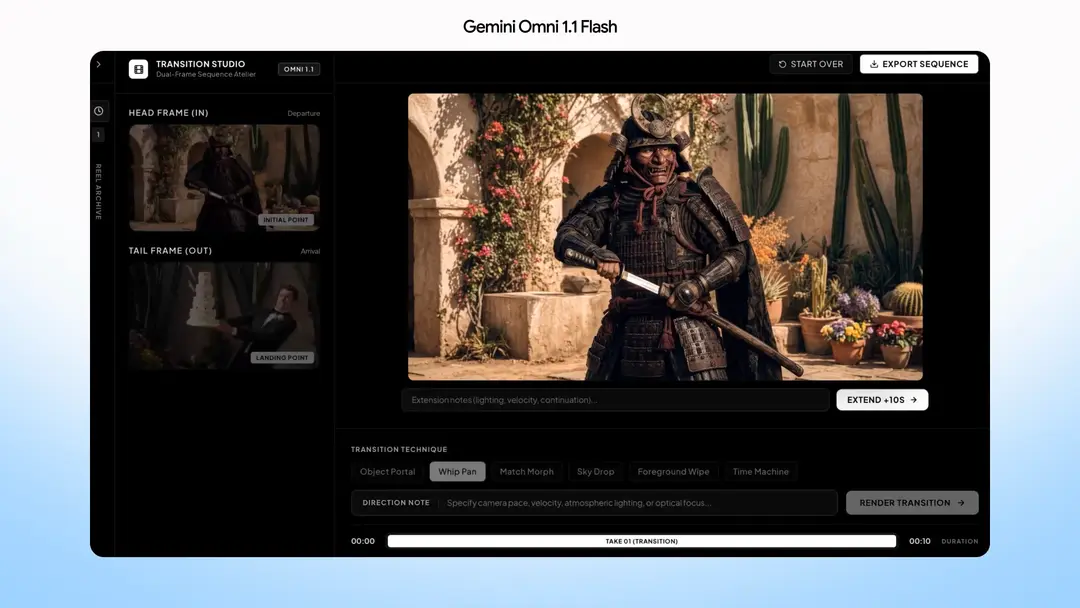Open the reel archive clock icon
This screenshot has width=1080, height=608.
point(98,111)
